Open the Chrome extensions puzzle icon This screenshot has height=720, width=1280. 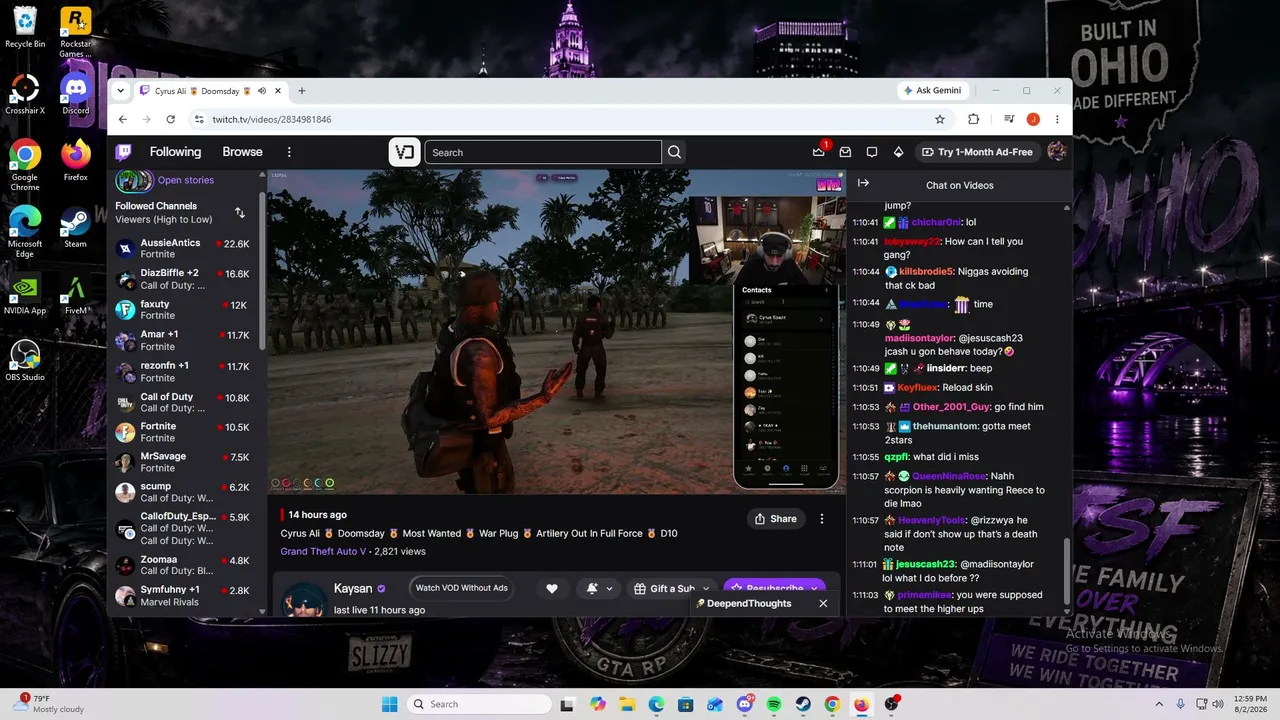coord(973,119)
